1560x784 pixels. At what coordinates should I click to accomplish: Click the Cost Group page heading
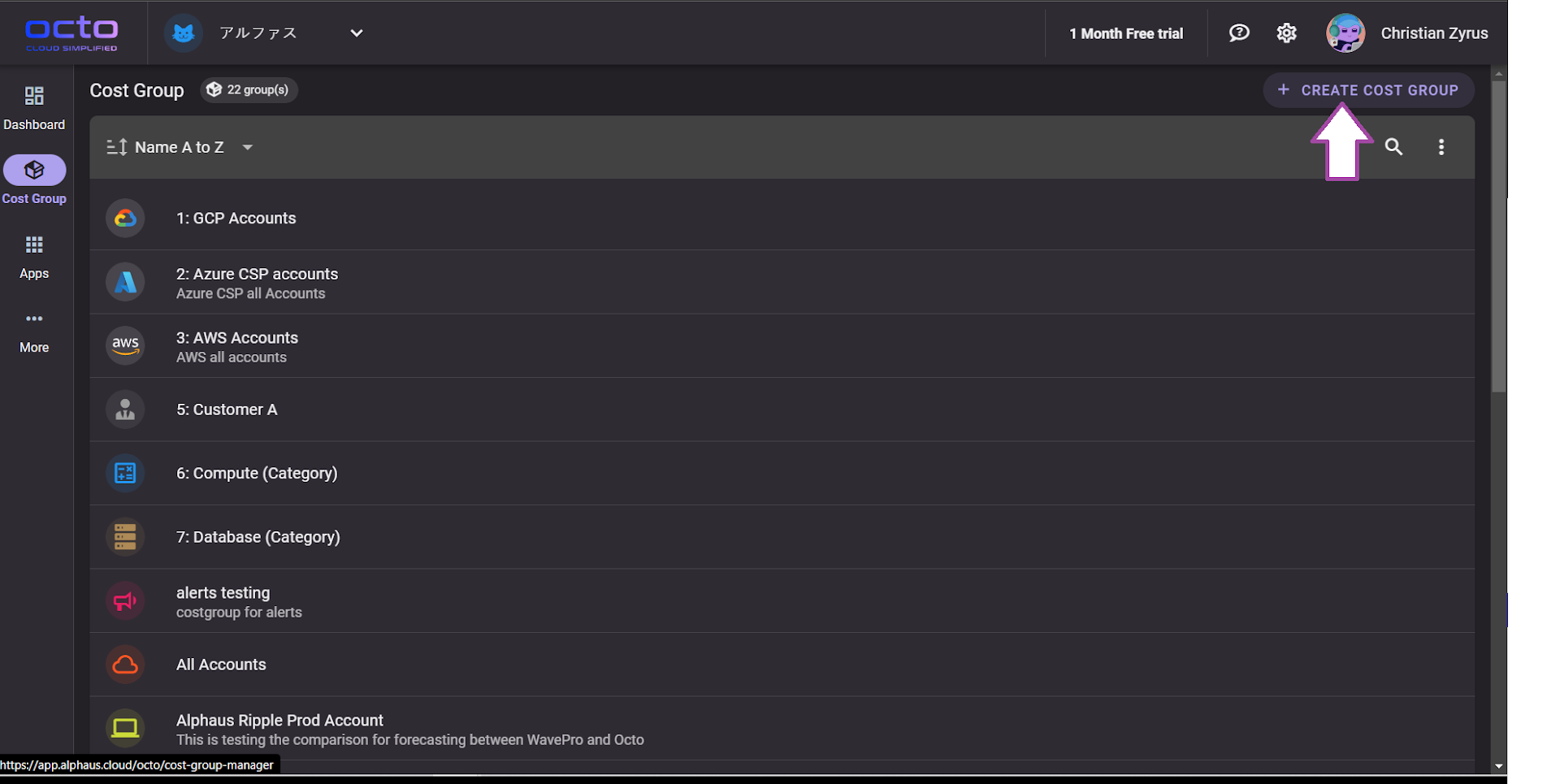click(x=136, y=90)
